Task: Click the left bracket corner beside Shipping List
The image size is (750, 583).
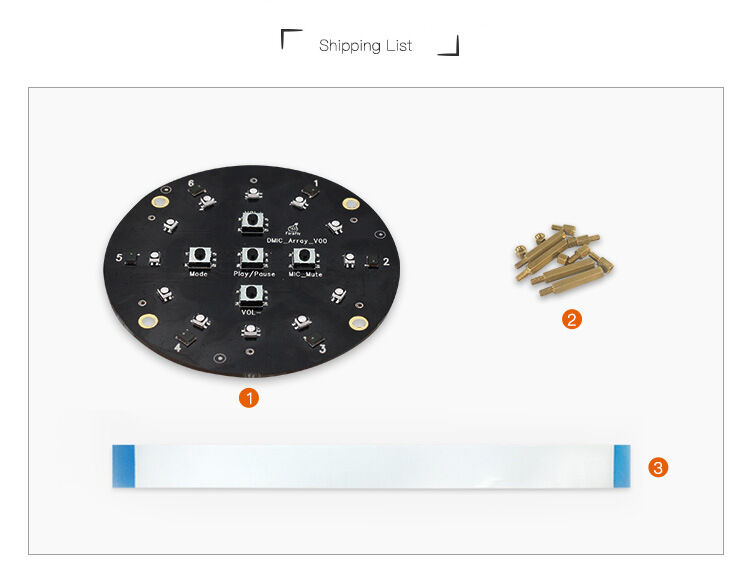Action: pos(291,39)
